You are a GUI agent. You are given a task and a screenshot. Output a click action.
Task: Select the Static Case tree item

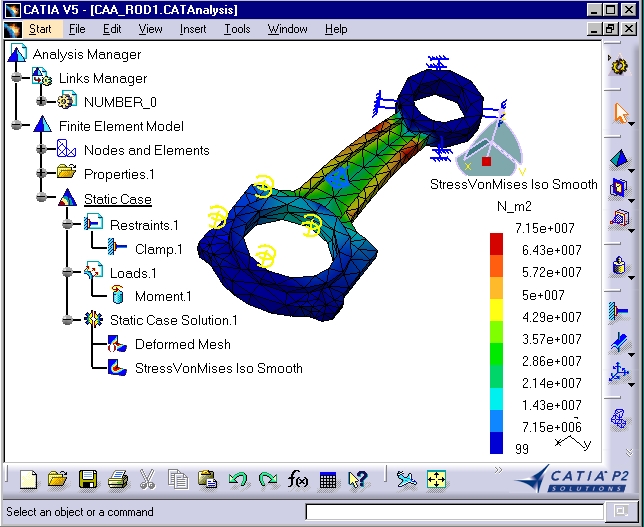click(118, 199)
